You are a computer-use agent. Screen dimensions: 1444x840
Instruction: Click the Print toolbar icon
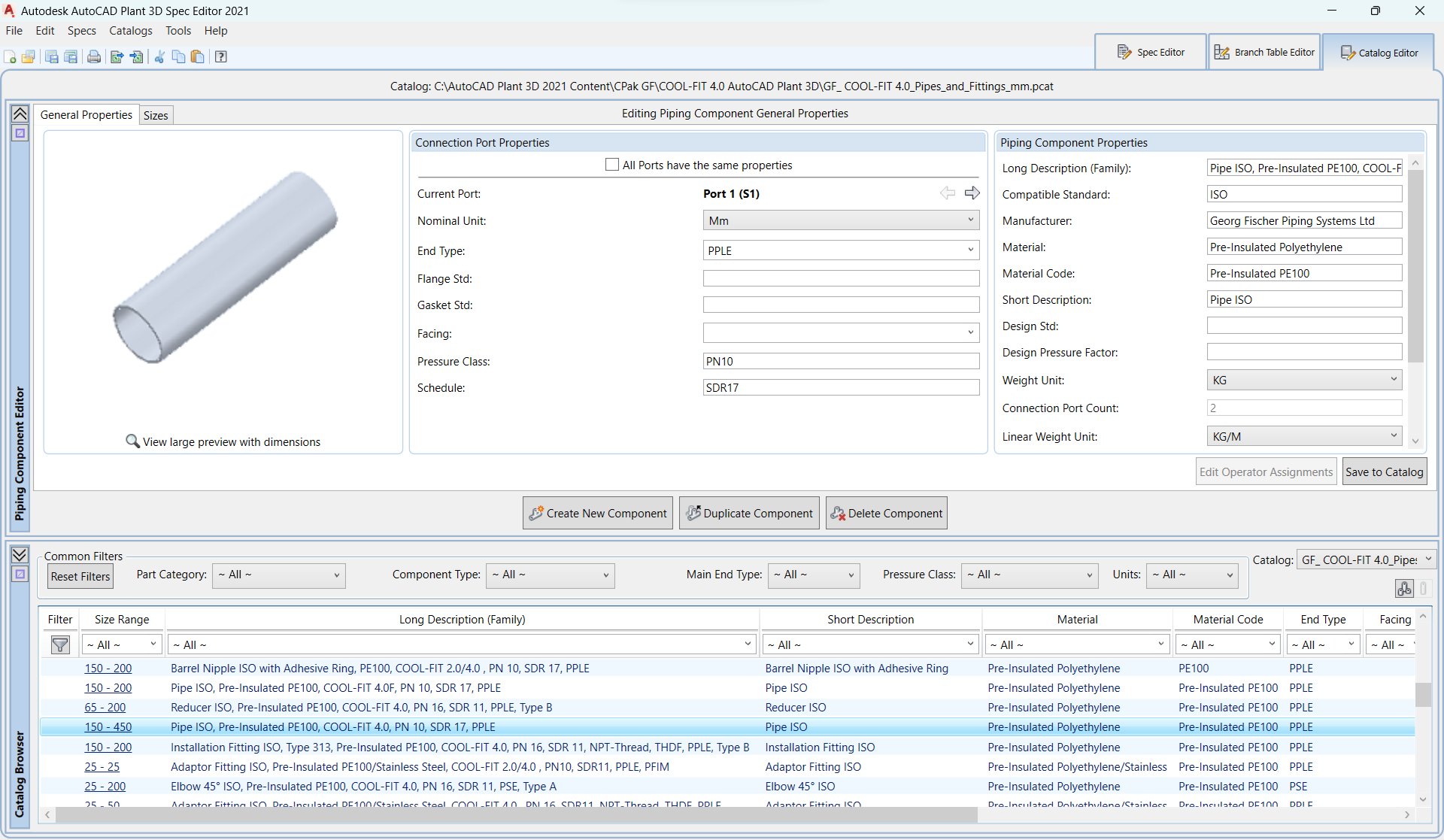click(94, 57)
